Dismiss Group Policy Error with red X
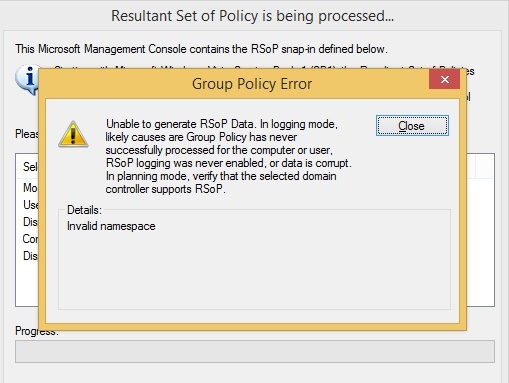Viewport: 509px width, 383px height. click(444, 79)
